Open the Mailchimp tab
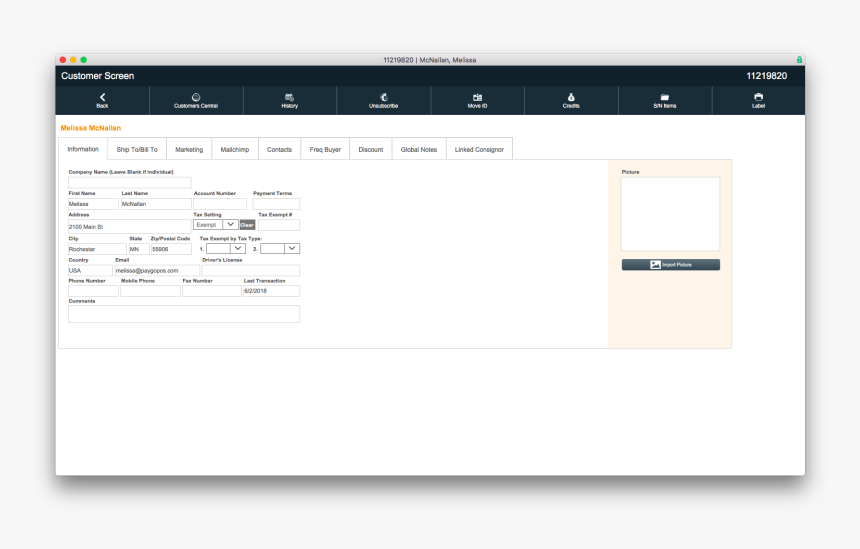This screenshot has width=860, height=549. click(235, 150)
